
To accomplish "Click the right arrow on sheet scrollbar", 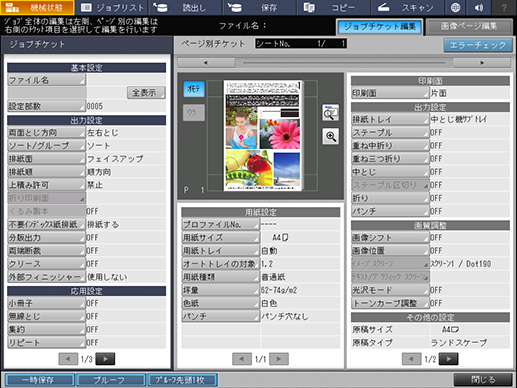I will (482, 63).
